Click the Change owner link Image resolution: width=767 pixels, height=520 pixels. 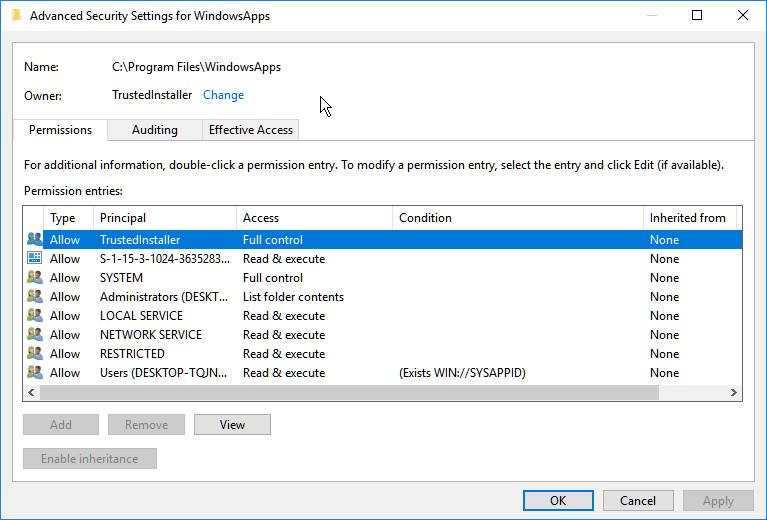(224, 95)
